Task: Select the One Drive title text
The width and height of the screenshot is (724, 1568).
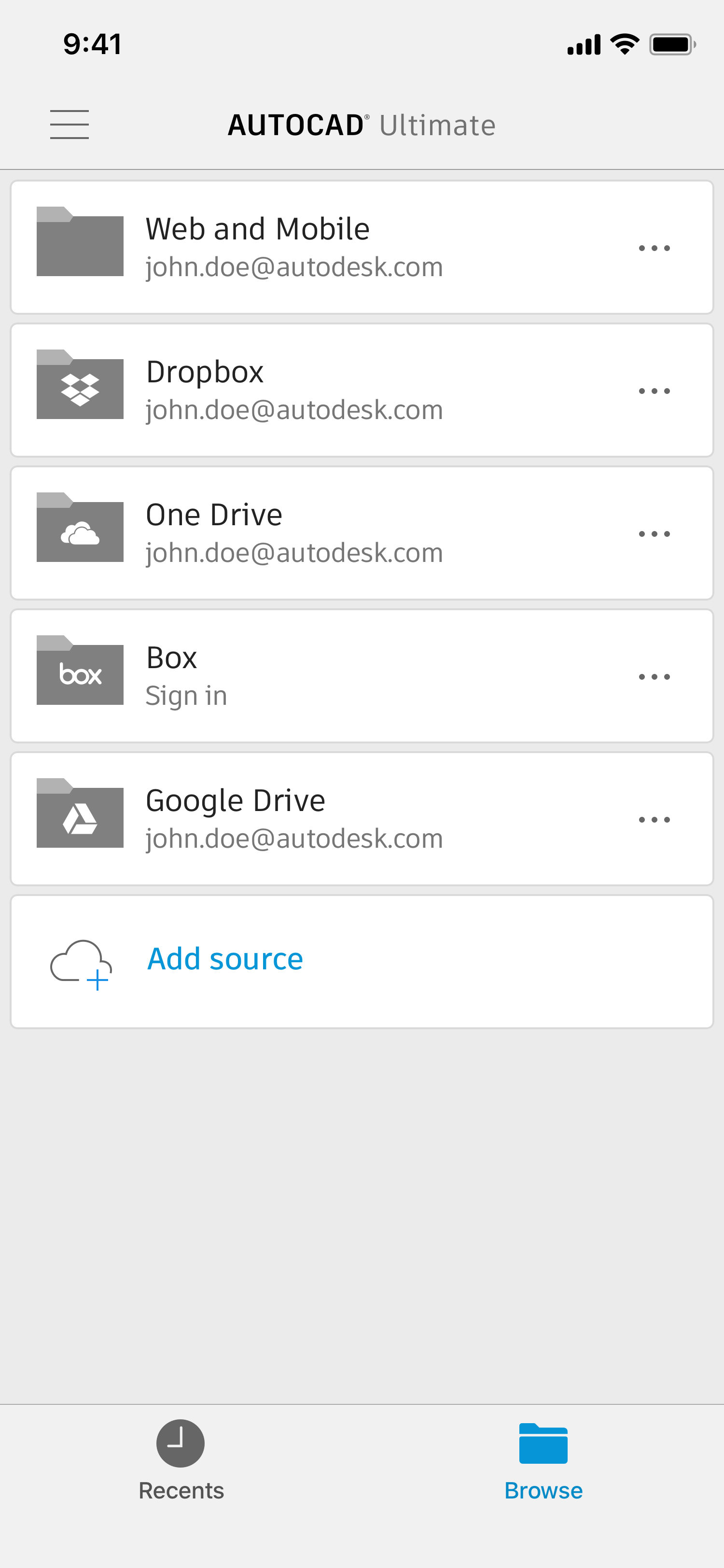Action: coord(213,515)
